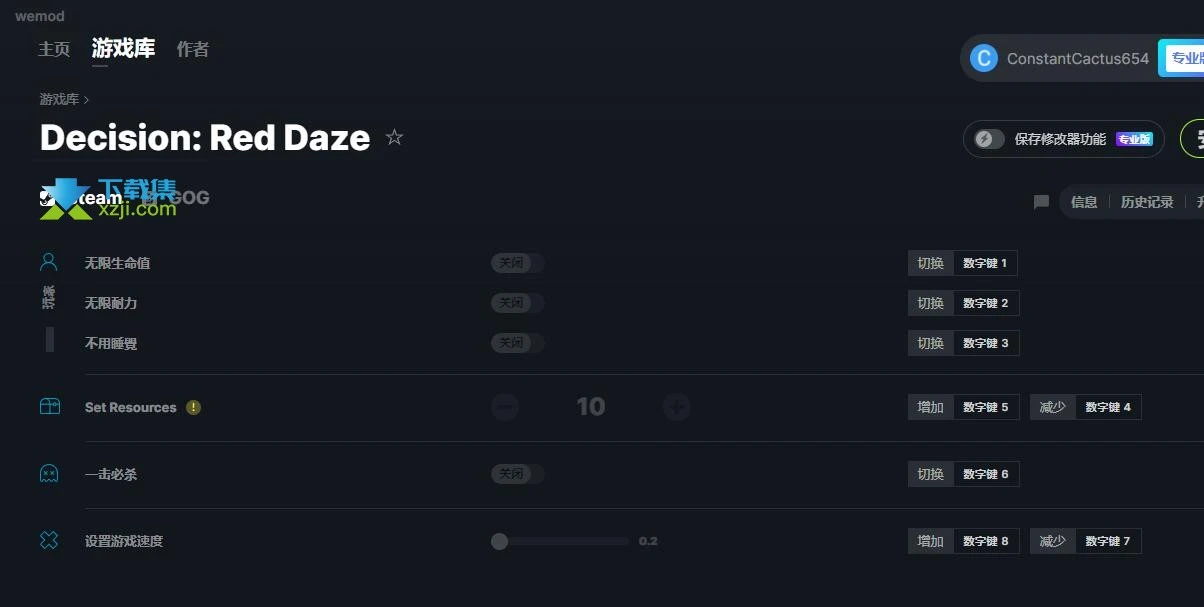
Task: Click 历史记录 button
Action: click(x=1146, y=202)
